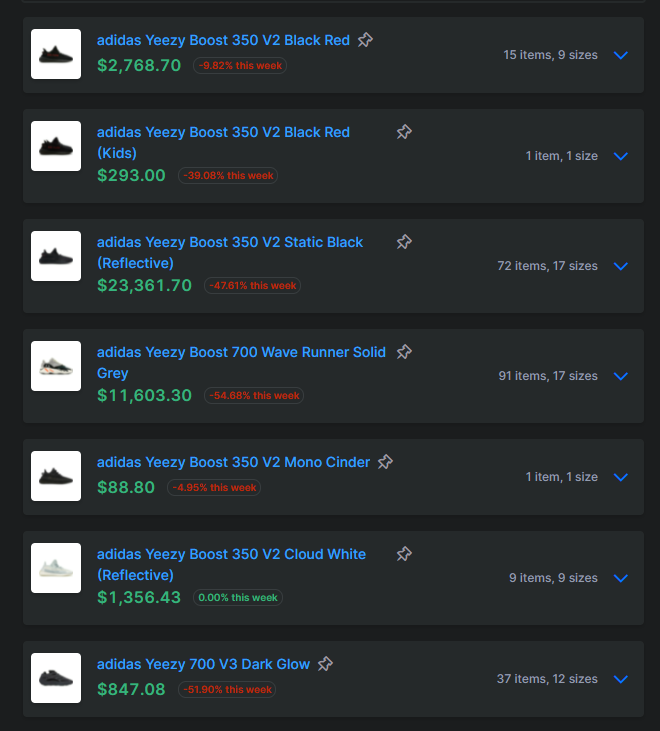Click the $1,356.43 price
Screen dimensions: 660x731
click(x=139, y=598)
